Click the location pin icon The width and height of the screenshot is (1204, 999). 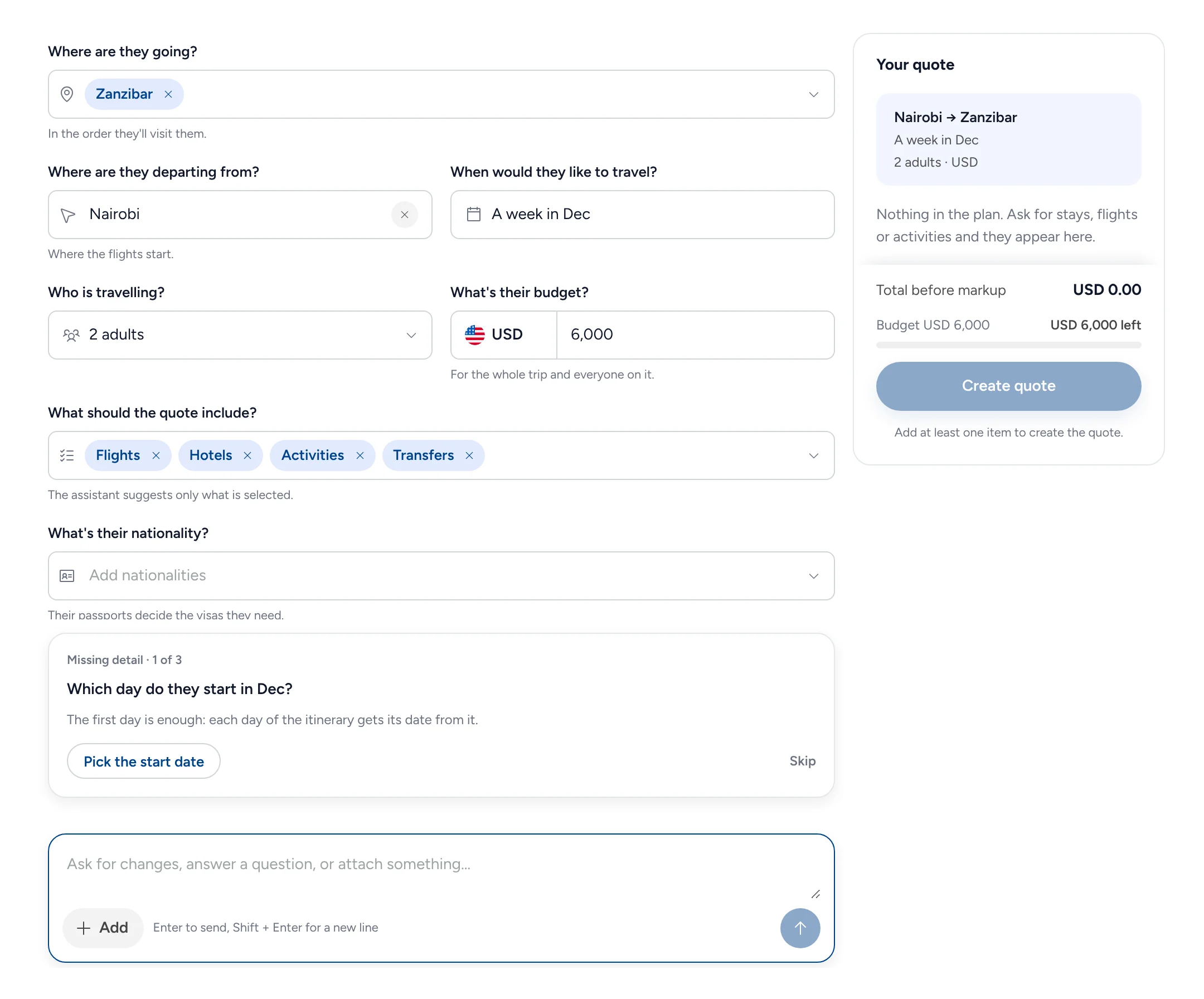(67, 94)
